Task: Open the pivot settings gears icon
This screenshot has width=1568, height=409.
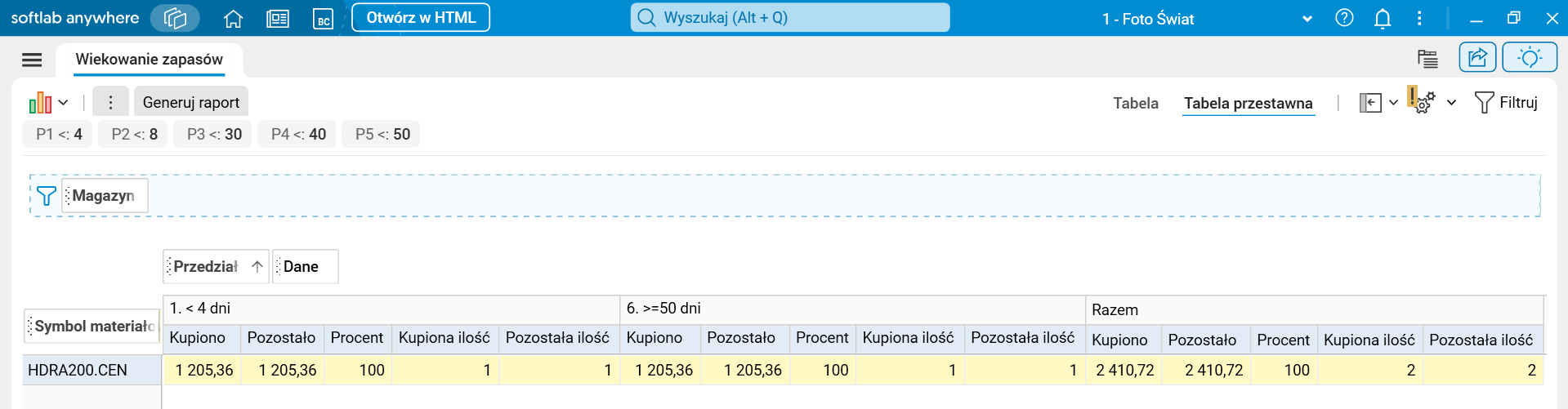Action: (x=1422, y=101)
